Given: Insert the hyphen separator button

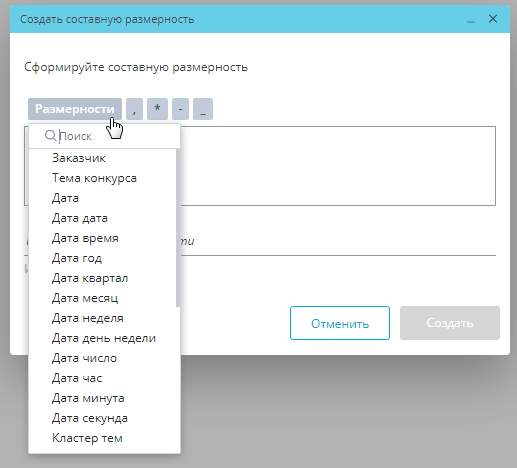Looking at the screenshot, I should click(x=180, y=109).
